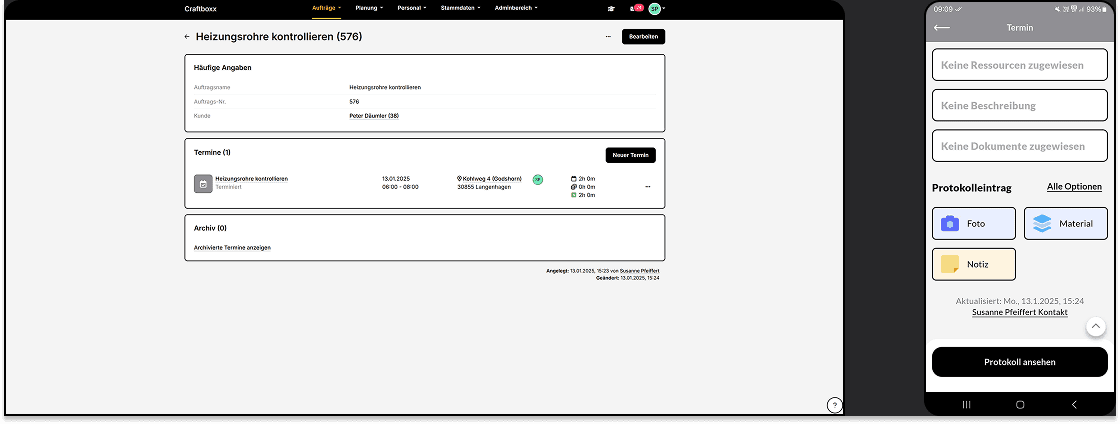This screenshot has height=424, width=1120.
Task: Tap Android back navigation chevron
Action: 1074,405
